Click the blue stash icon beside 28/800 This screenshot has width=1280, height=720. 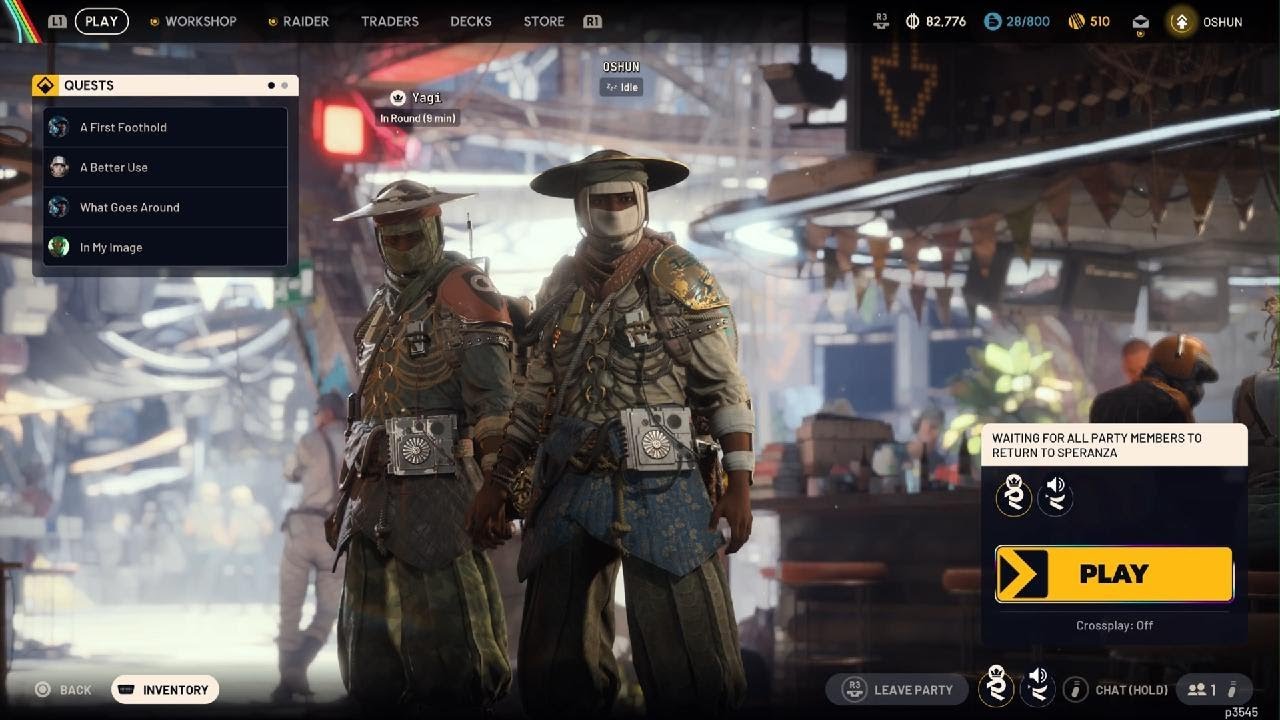tap(992, 21)
